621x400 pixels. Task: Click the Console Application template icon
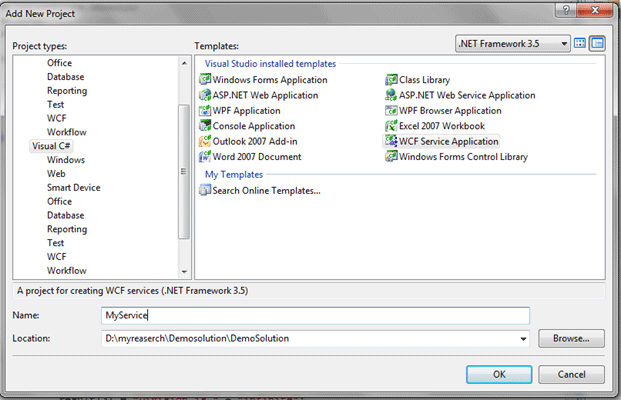coord(205,126)
